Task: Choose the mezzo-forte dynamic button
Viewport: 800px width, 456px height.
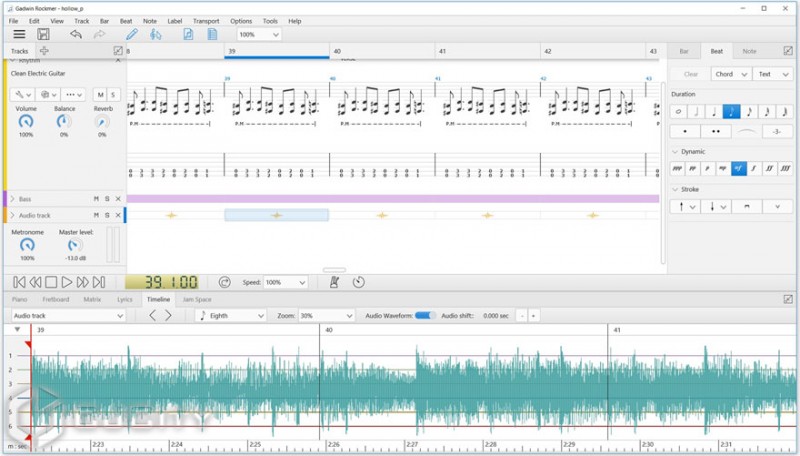Action: click(x=738, y=169)
